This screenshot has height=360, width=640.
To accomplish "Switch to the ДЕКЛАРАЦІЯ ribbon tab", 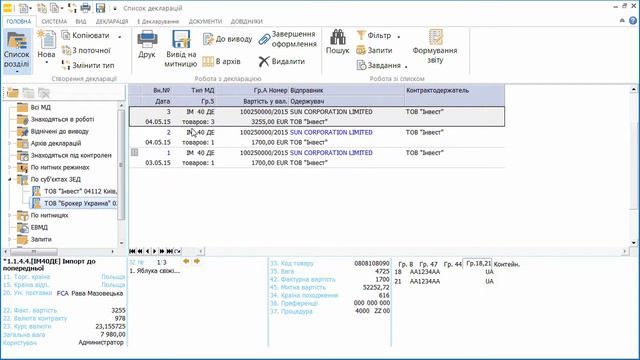I will [x=112, y=21].
